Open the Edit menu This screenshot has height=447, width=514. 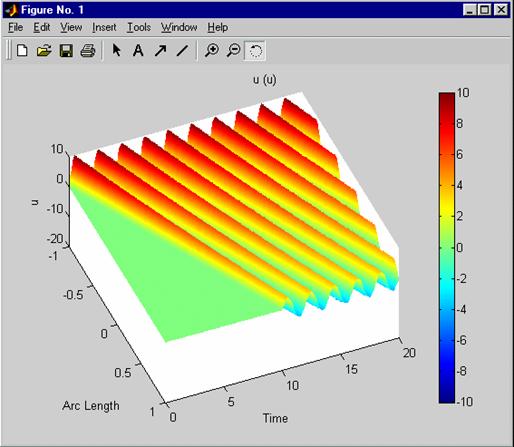[42, 27]
